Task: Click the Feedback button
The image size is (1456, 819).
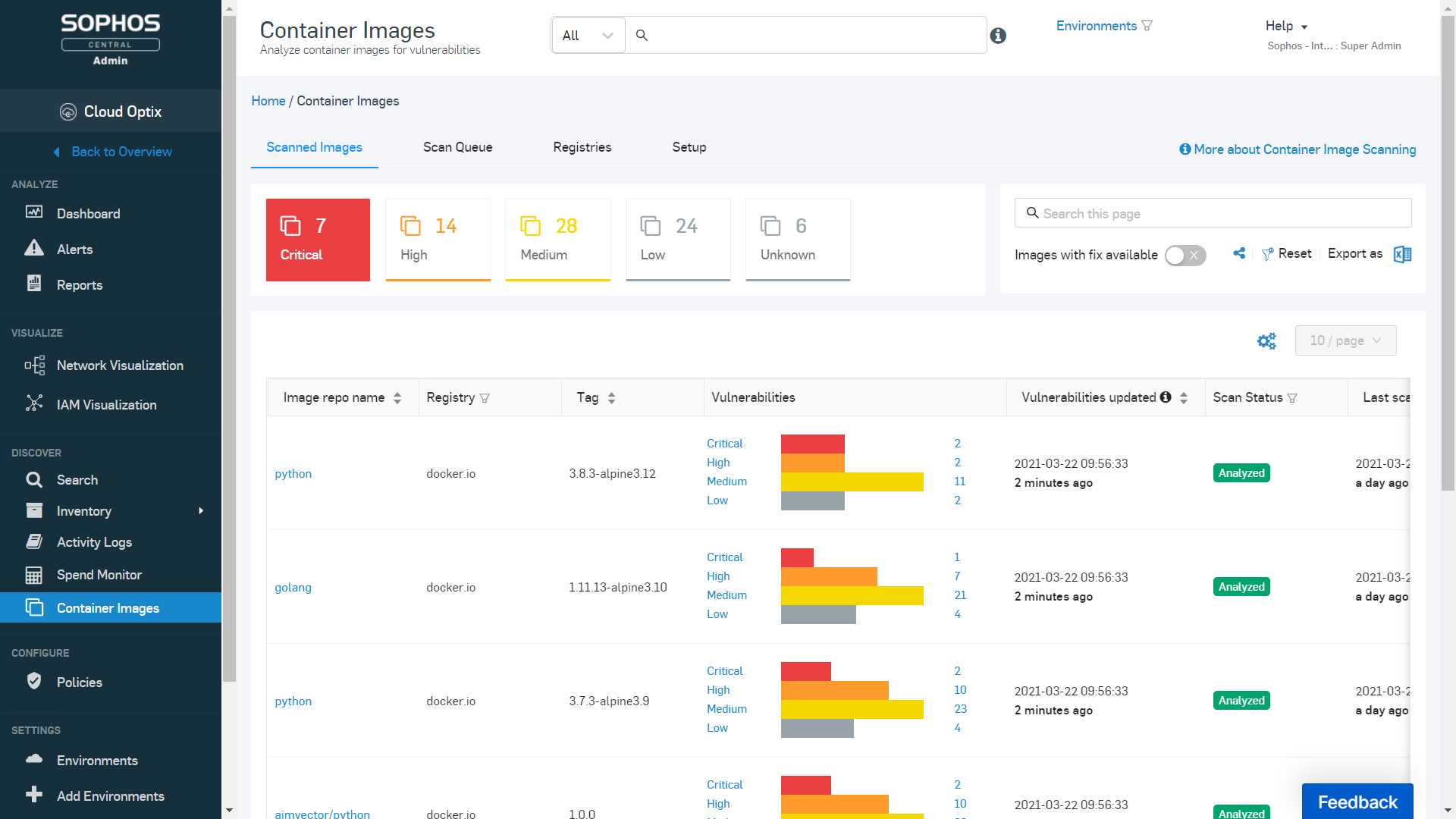Action: pyautogui.click(x=1357, y=802)
